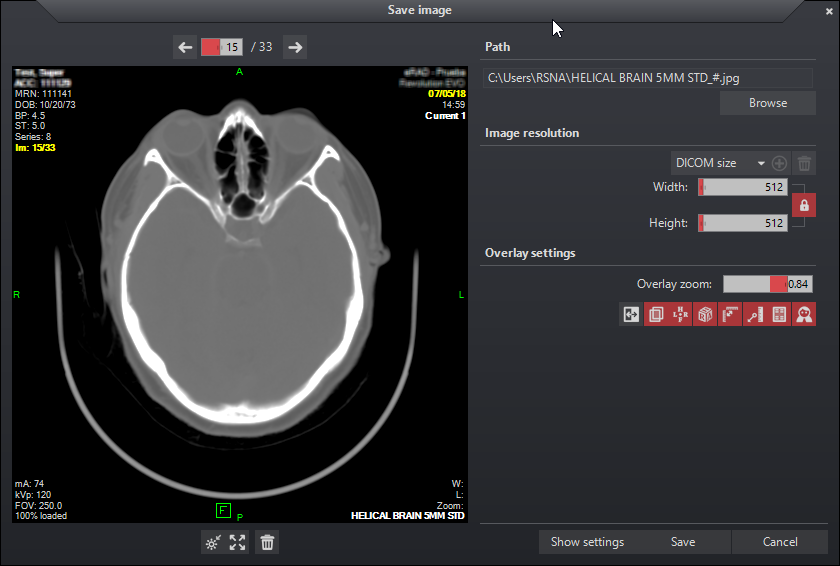Toggle the measurement ruler overlay icon
Viewport: 840px width, 566px height.
[x=754, y=314]
